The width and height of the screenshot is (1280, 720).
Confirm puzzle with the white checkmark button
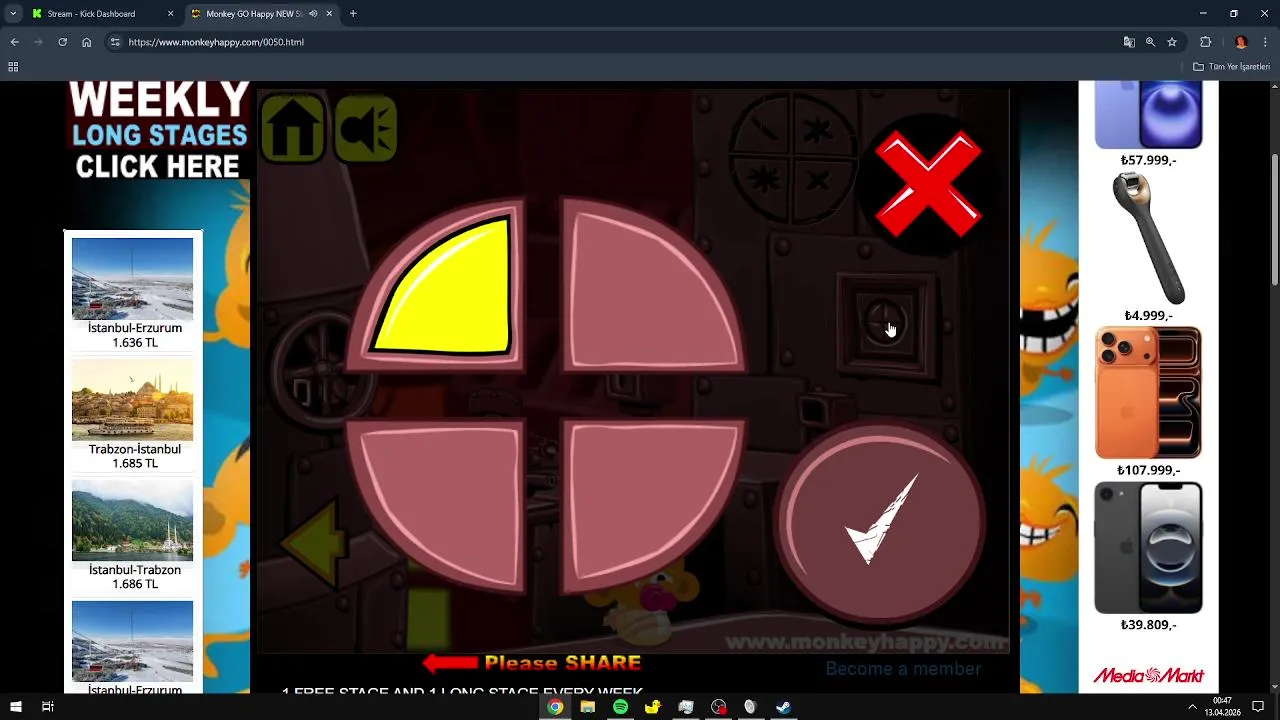coord(880,522)
